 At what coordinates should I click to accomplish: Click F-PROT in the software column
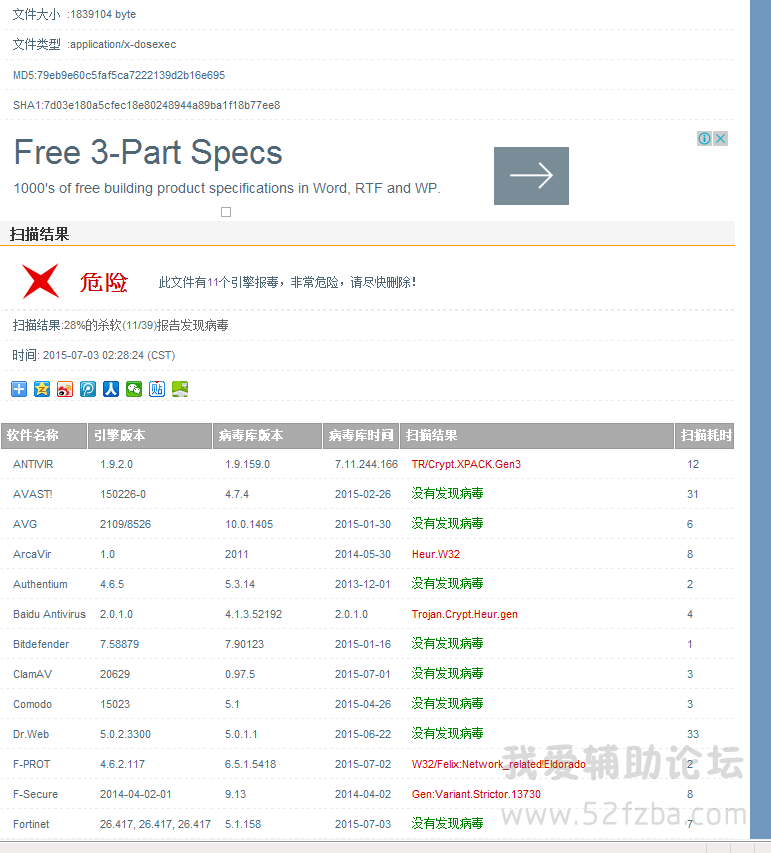[x=32, y=764]
